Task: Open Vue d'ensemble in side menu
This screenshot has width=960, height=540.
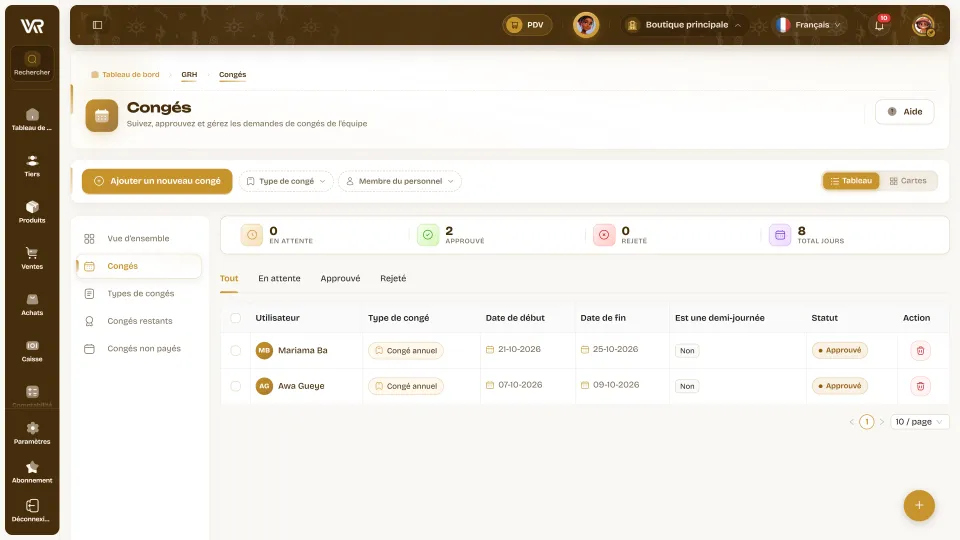Action: tap(139, 239)
